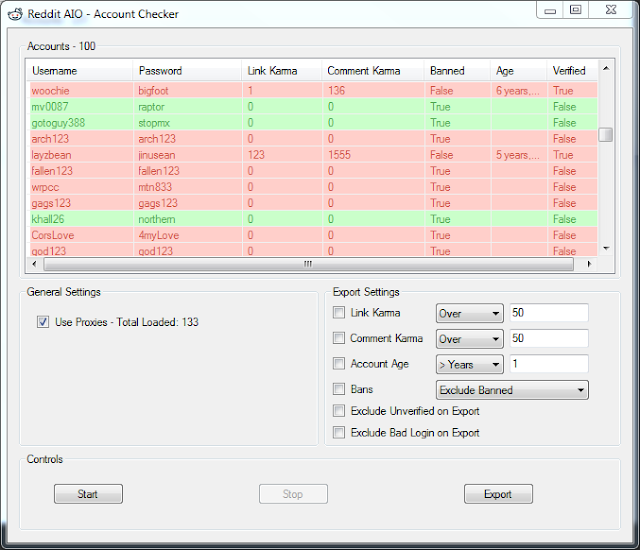Click the password cell '4myLove'

[187, 235]
